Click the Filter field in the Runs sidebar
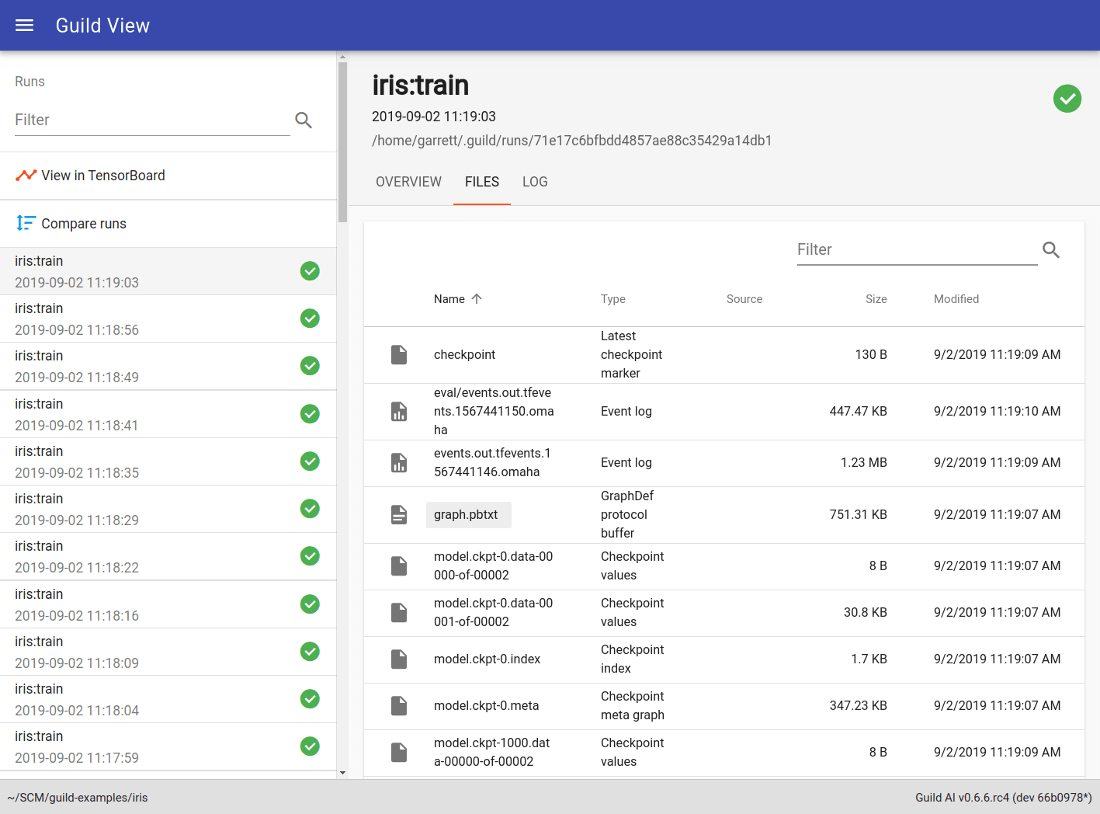This screenshot has height=814, width=1100. [150, 120]
